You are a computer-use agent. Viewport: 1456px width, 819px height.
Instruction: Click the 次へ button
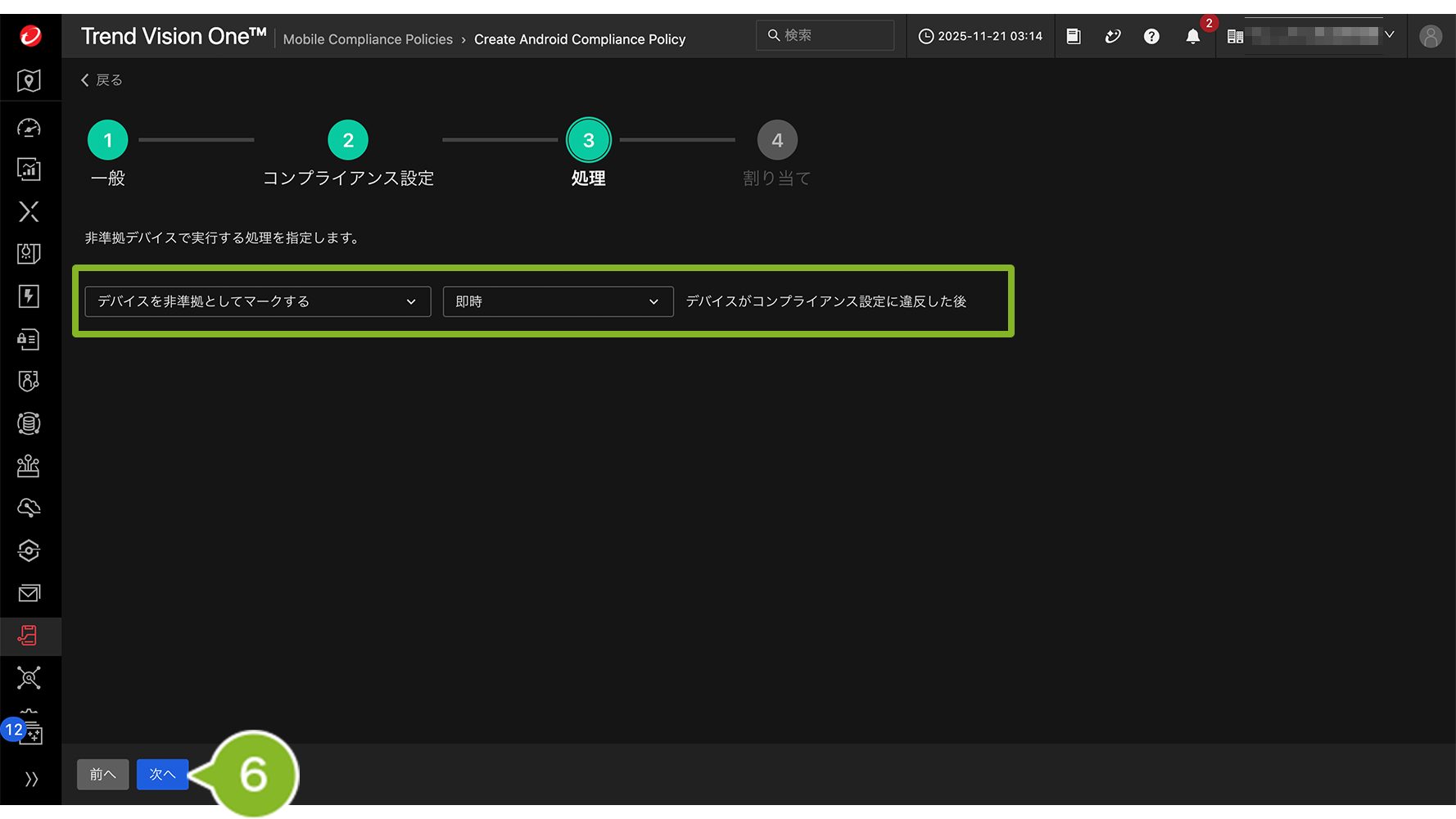click(x=162, y=775)
